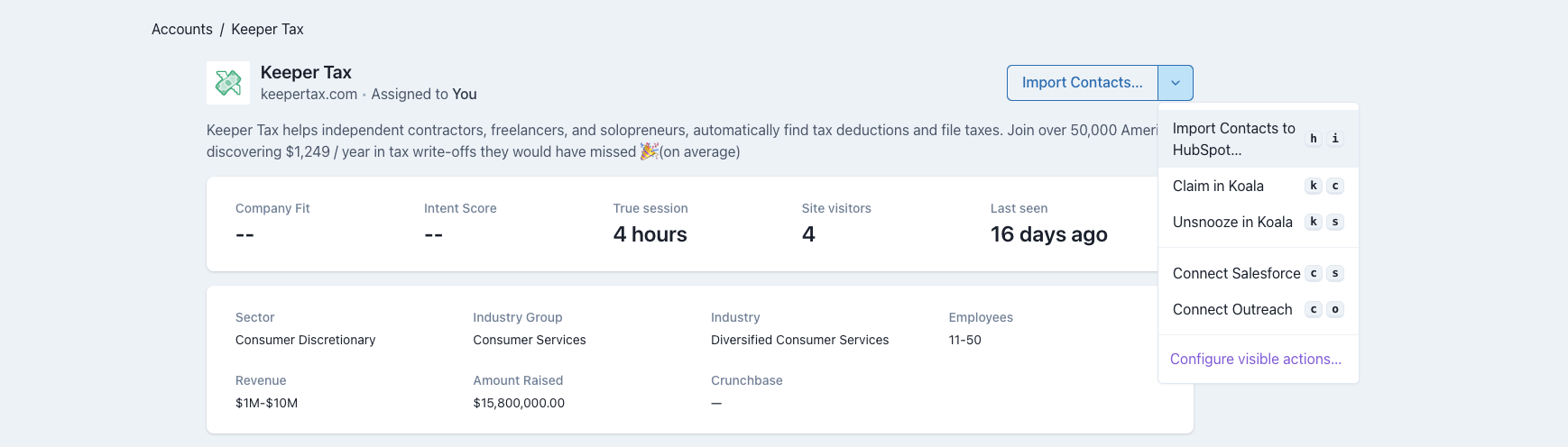The image size is (1568, 447).
Task: Click the 'h' shortcut key badge
Action: click(1314, 139)
